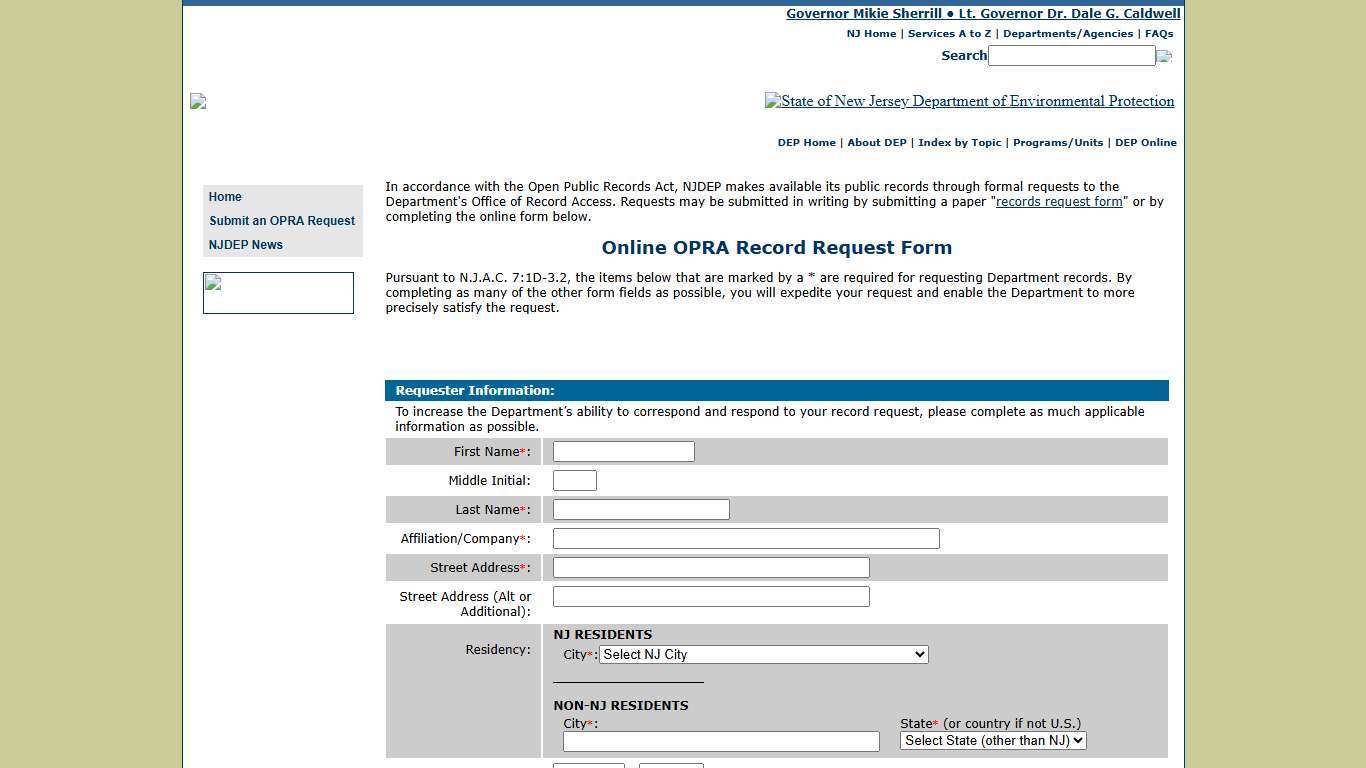Screen dimensions: 1366x768
Task: Open the FAQs link
Action: (1158, 33)
